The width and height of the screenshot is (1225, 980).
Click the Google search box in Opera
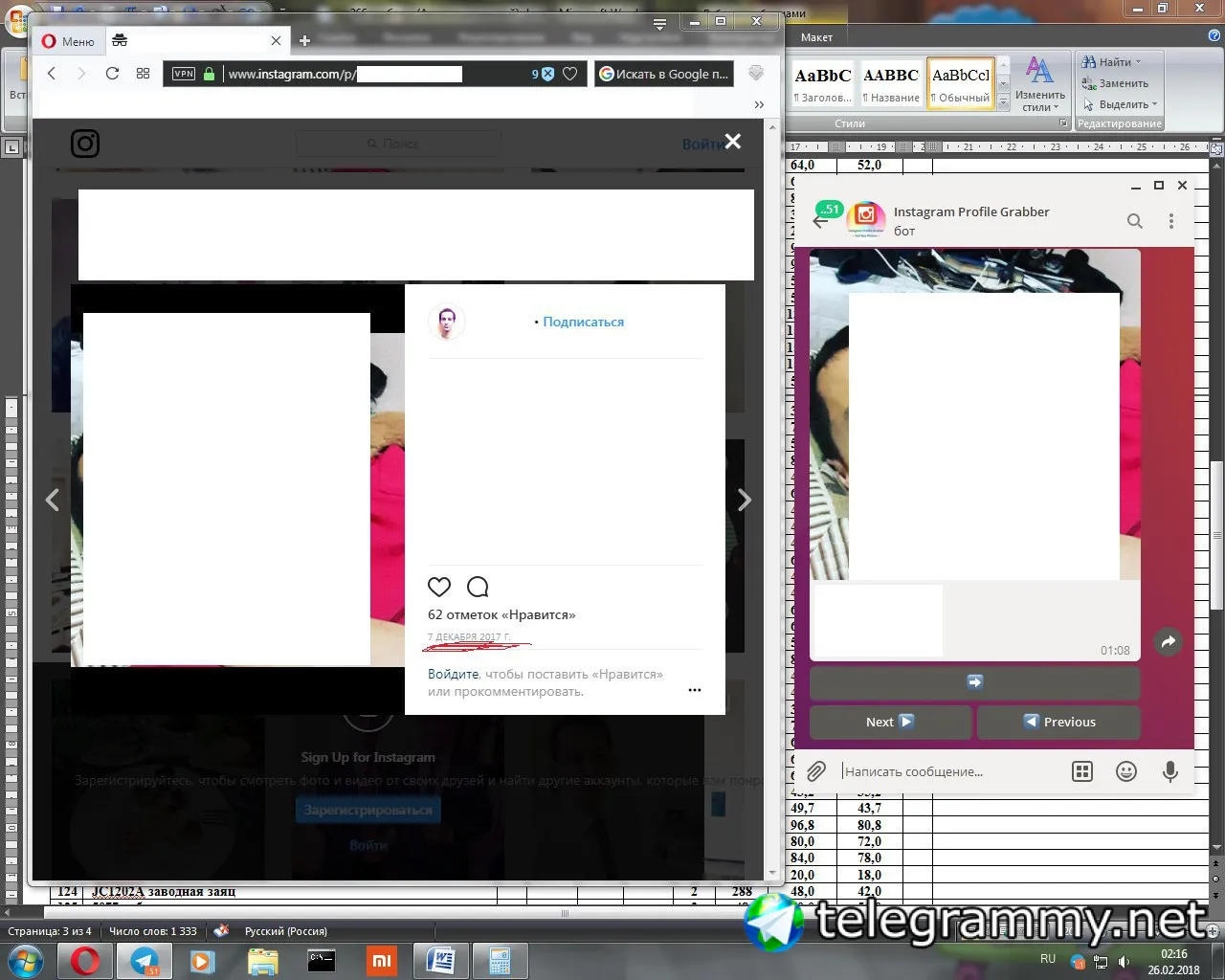click(x=664, y=74)
